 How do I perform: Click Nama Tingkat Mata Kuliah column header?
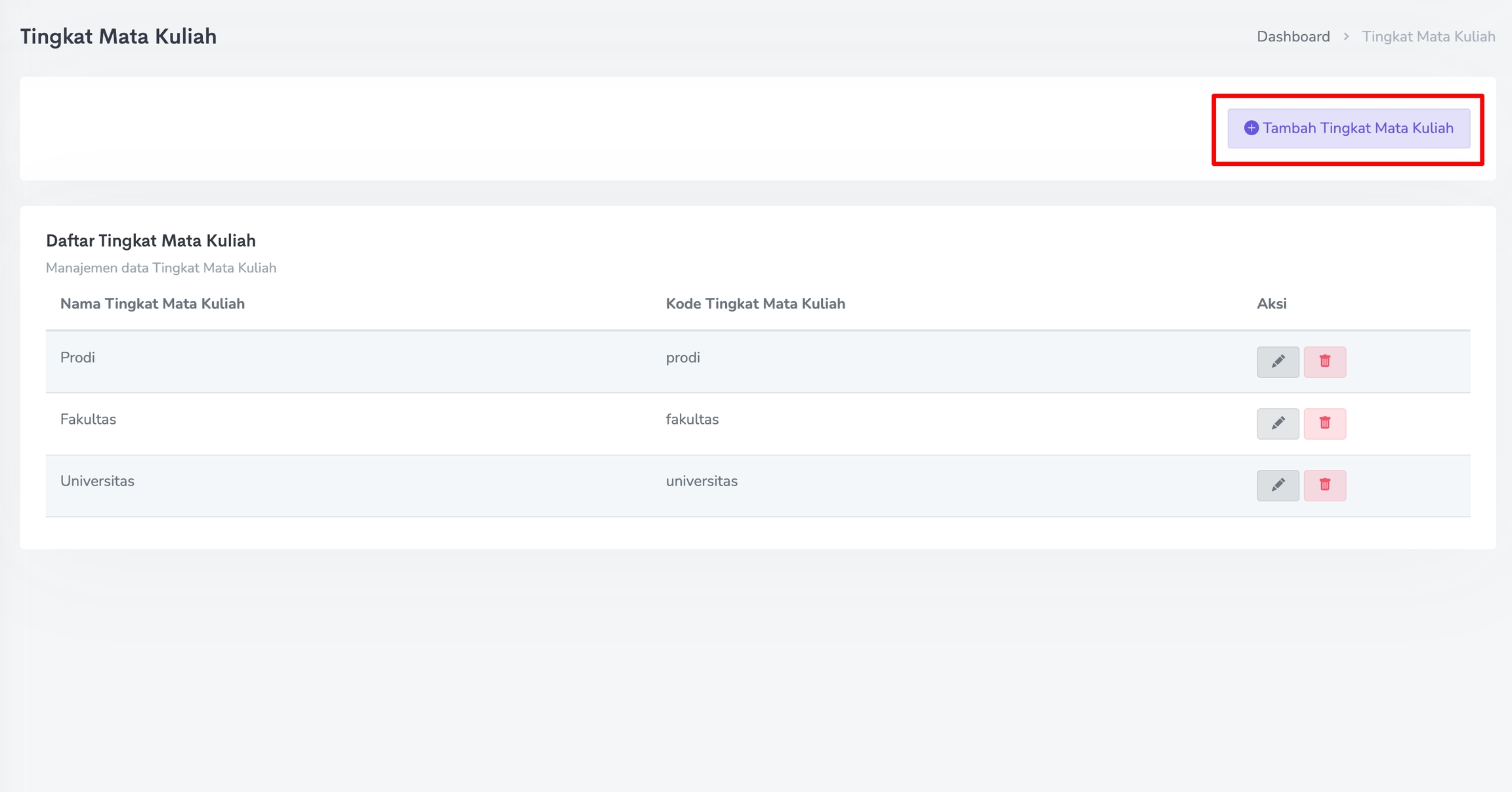pos(152,304)
